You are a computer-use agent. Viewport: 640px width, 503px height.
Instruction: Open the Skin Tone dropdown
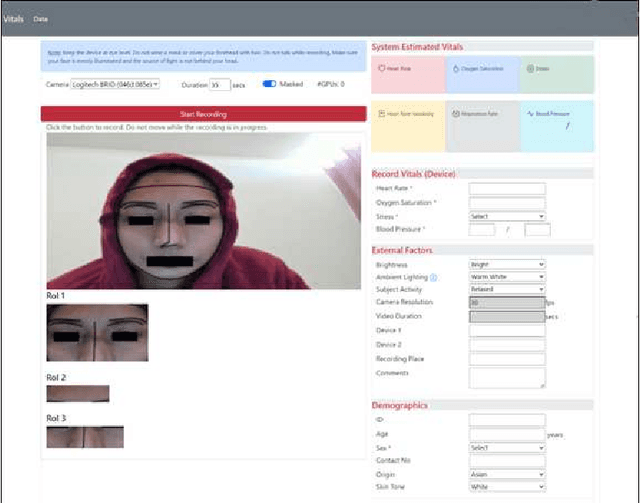(x=507, y=487)
